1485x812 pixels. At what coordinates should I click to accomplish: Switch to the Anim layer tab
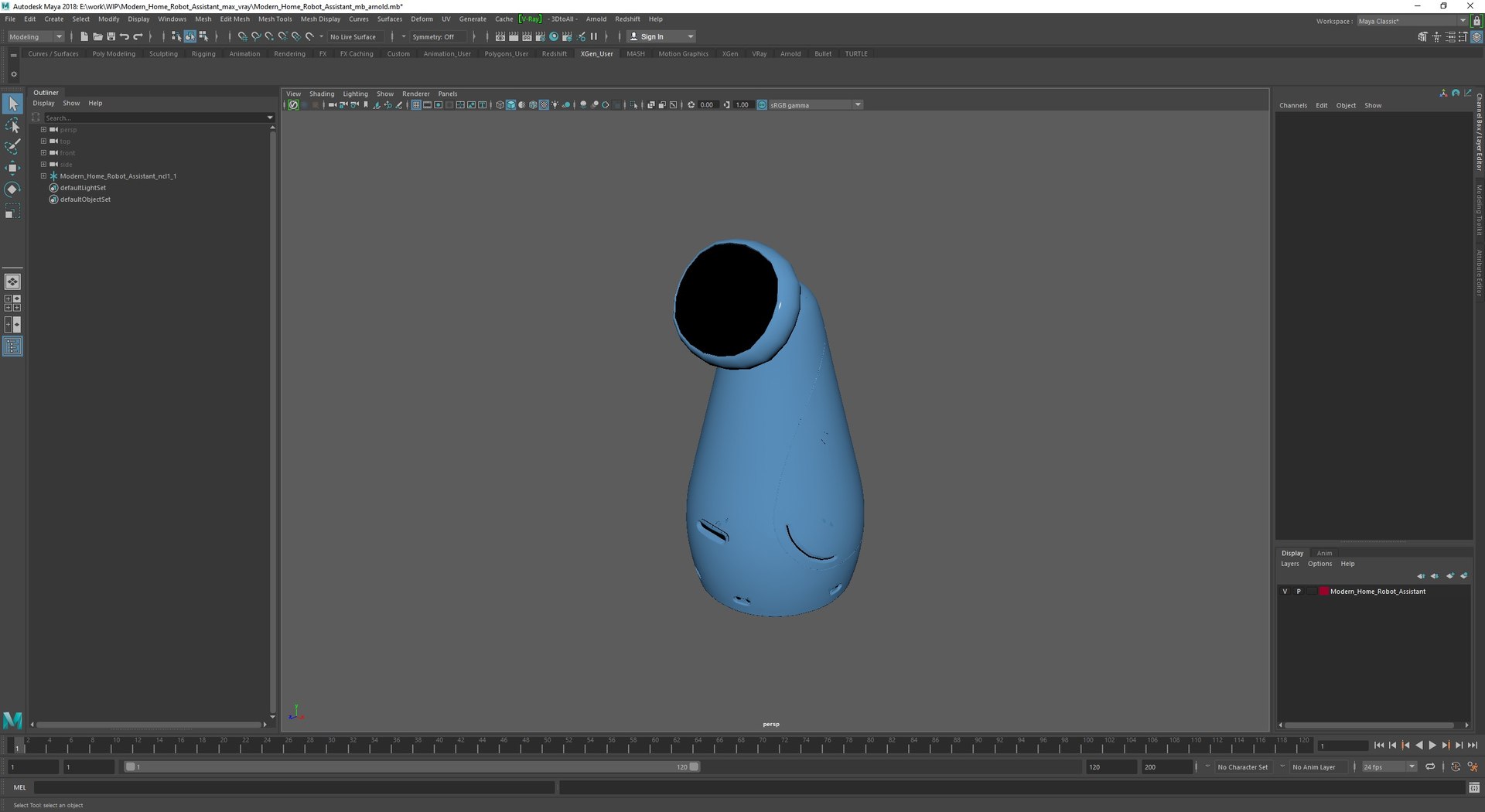[1324, 553]
